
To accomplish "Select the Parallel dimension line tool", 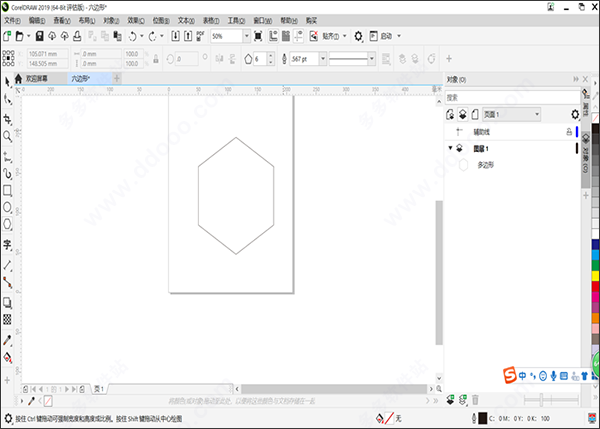I will [7, 265].
